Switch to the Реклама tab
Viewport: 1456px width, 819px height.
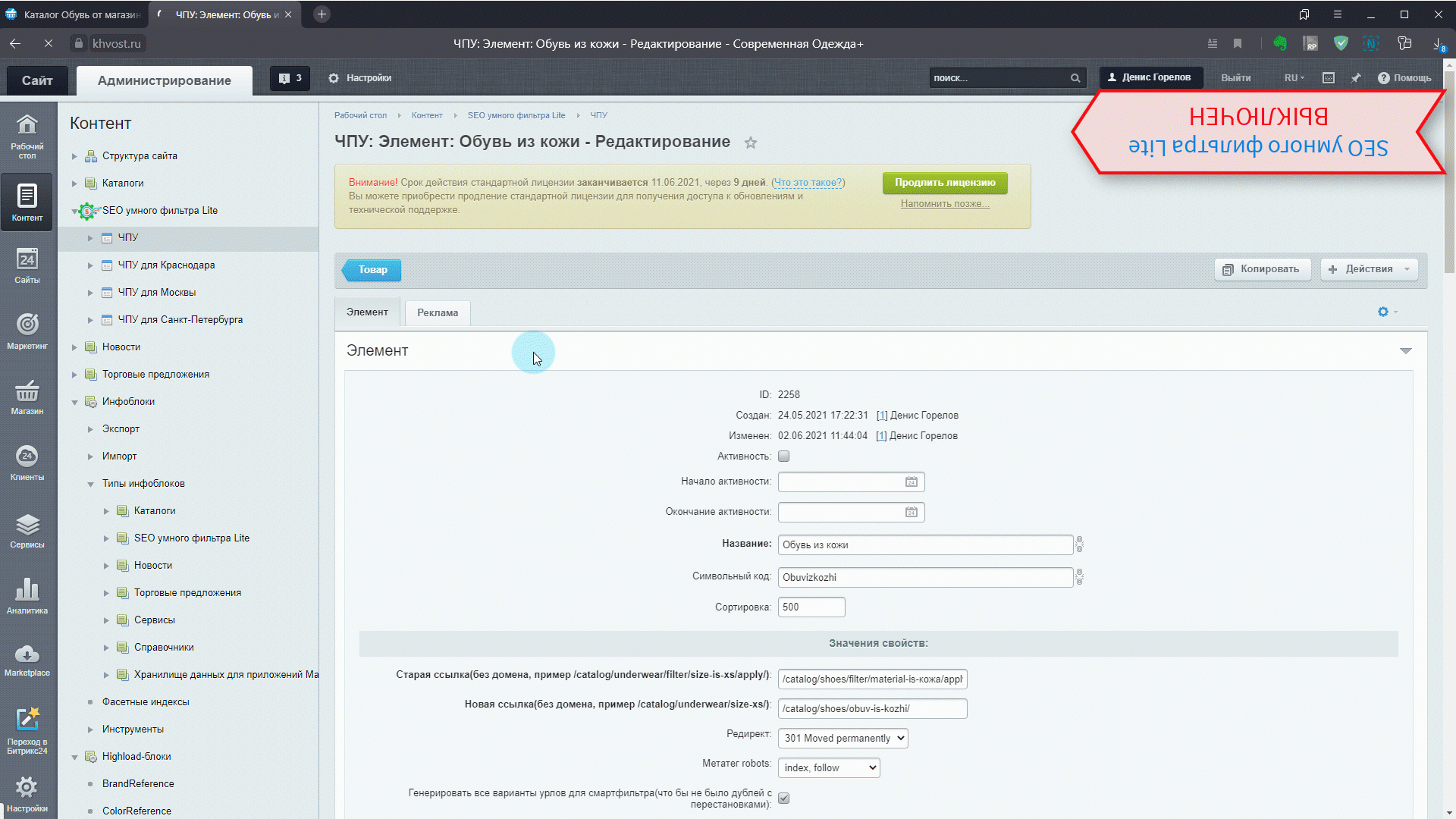tap(437, 312)
